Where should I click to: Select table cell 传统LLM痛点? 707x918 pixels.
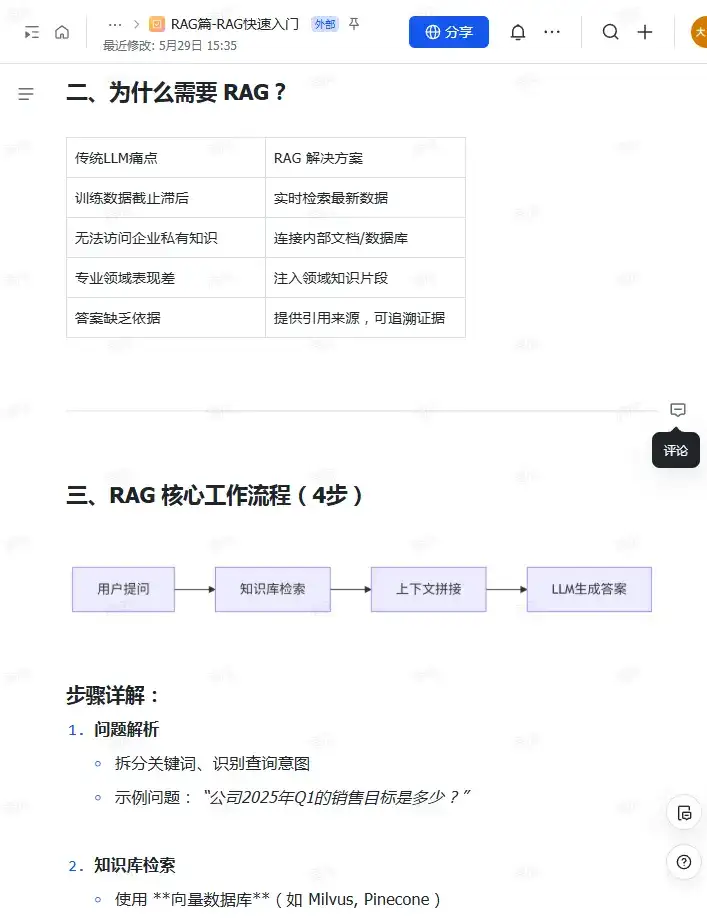166,158
